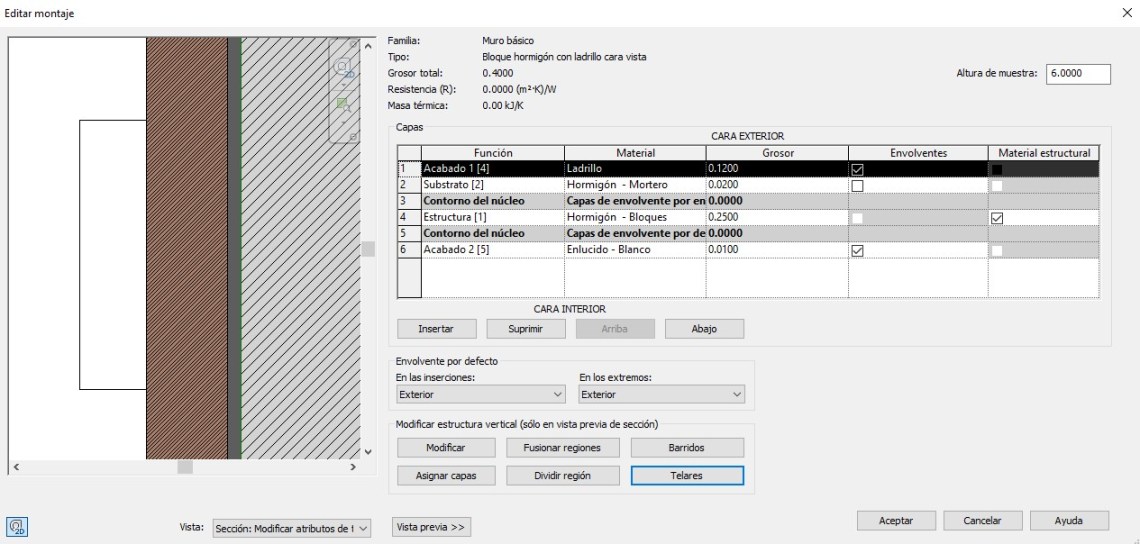Click the Altura de muestra input field
Screen dimensions: 1140x544
pos(1078,73)
